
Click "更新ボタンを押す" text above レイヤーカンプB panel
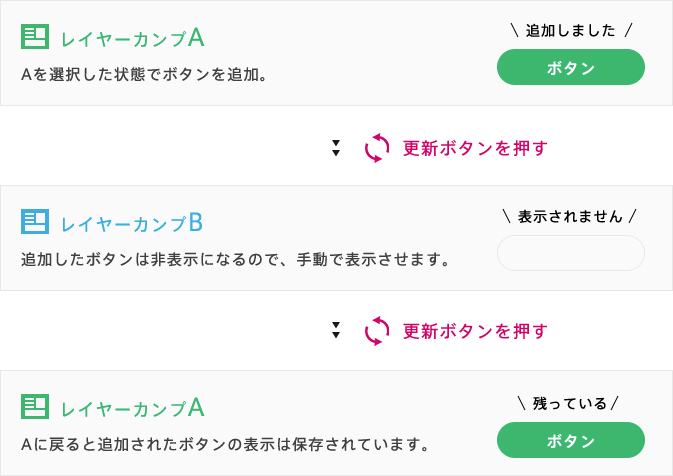point(475,148)
